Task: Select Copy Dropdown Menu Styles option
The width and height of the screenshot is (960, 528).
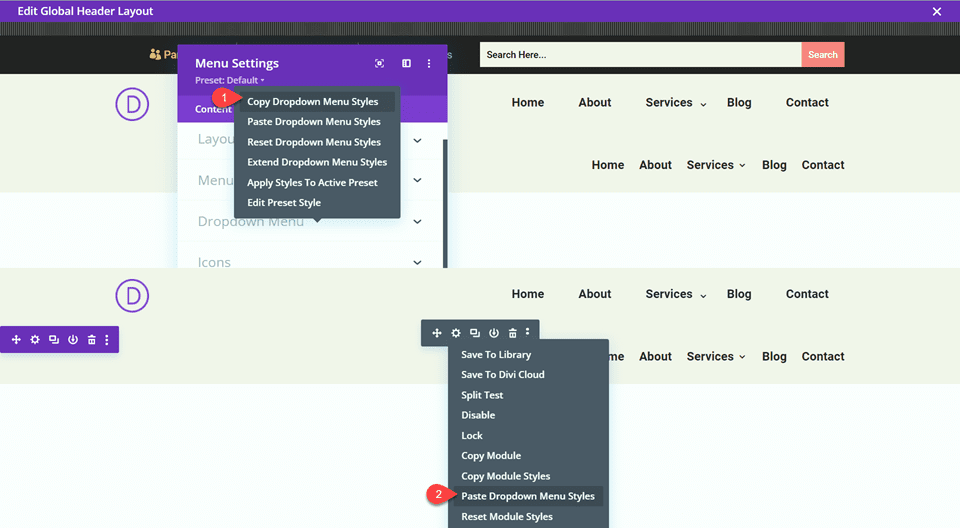Action: [x=313, y=102]
